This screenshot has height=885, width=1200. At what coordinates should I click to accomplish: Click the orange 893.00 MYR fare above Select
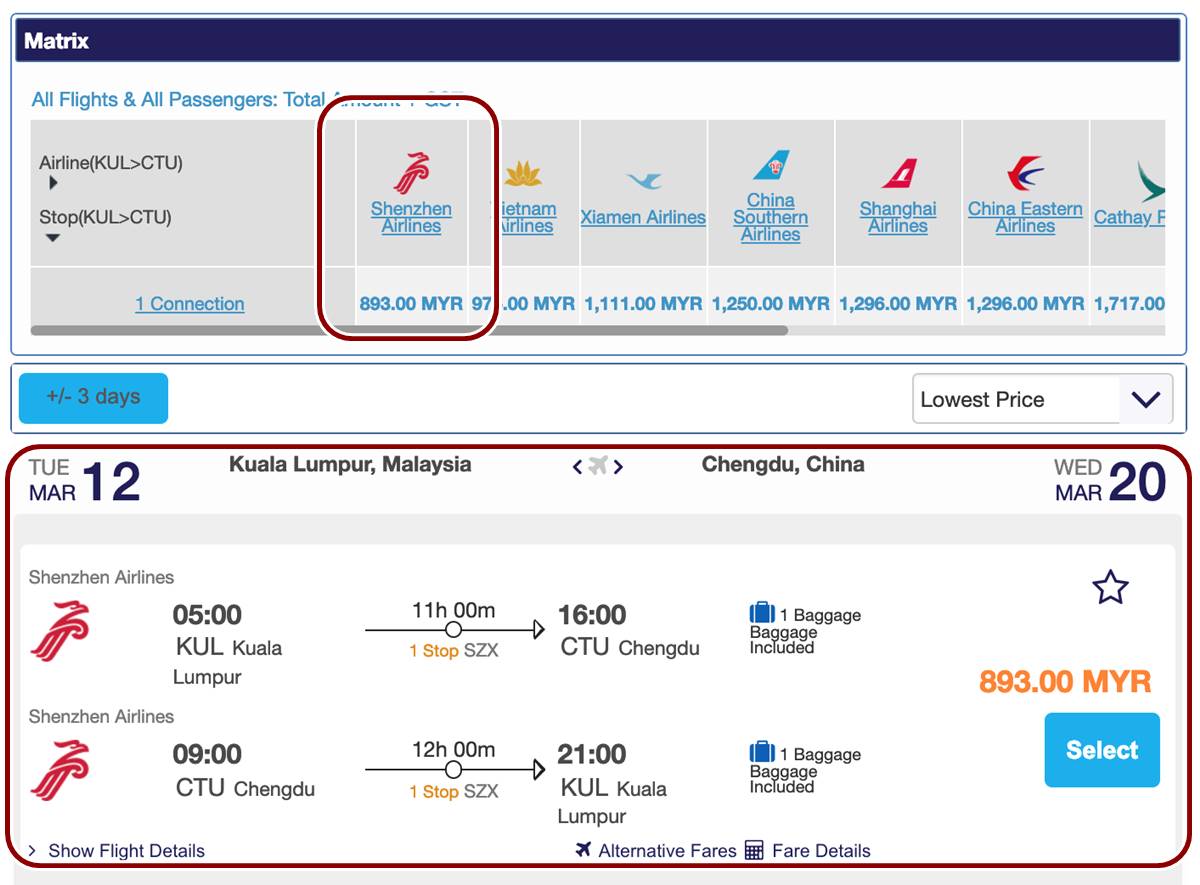tap(1065, 682)
